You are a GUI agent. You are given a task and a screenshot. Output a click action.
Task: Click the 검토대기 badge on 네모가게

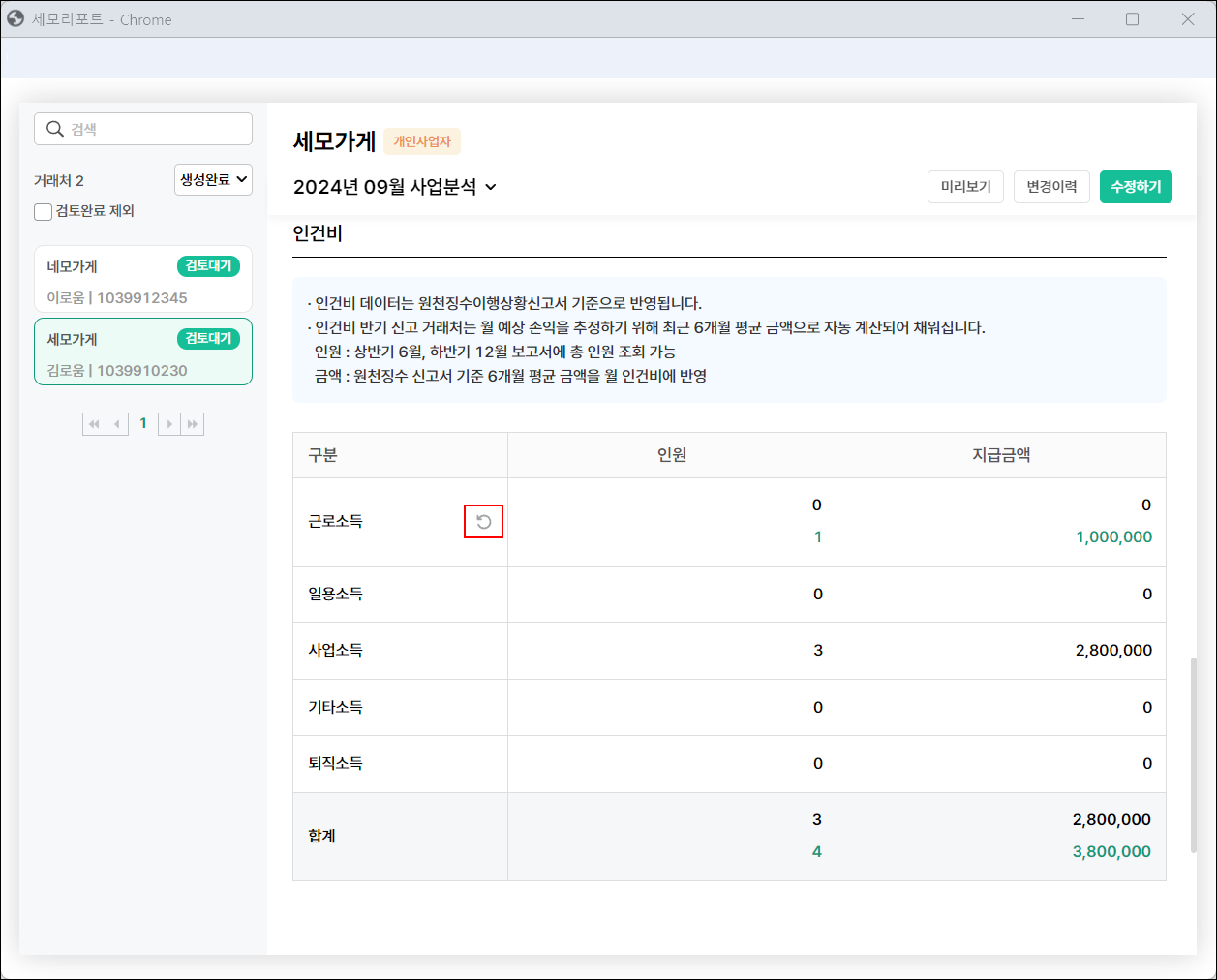pos(208,266)
